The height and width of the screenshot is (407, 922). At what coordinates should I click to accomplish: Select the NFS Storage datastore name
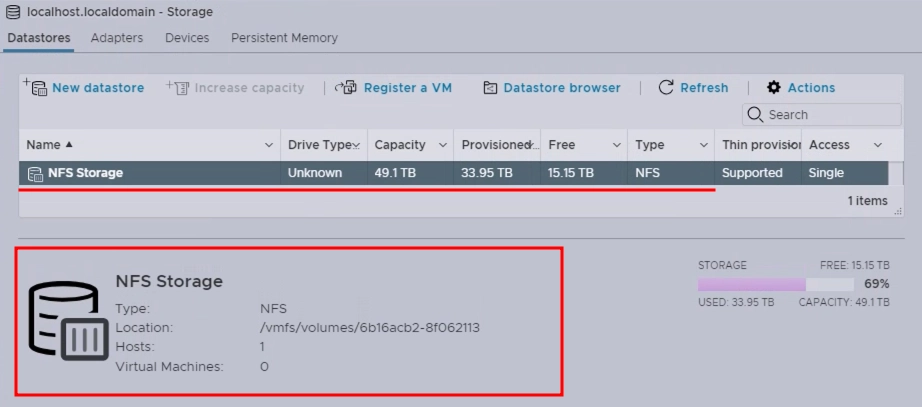pos(85,173)
